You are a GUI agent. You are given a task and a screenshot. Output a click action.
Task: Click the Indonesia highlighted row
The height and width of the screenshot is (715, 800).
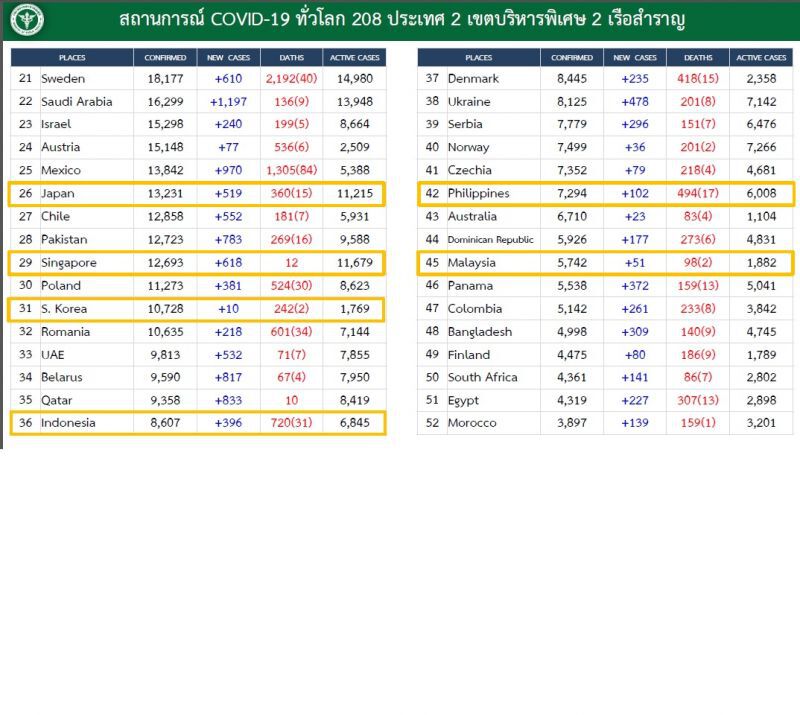click(x=197, y=423)
